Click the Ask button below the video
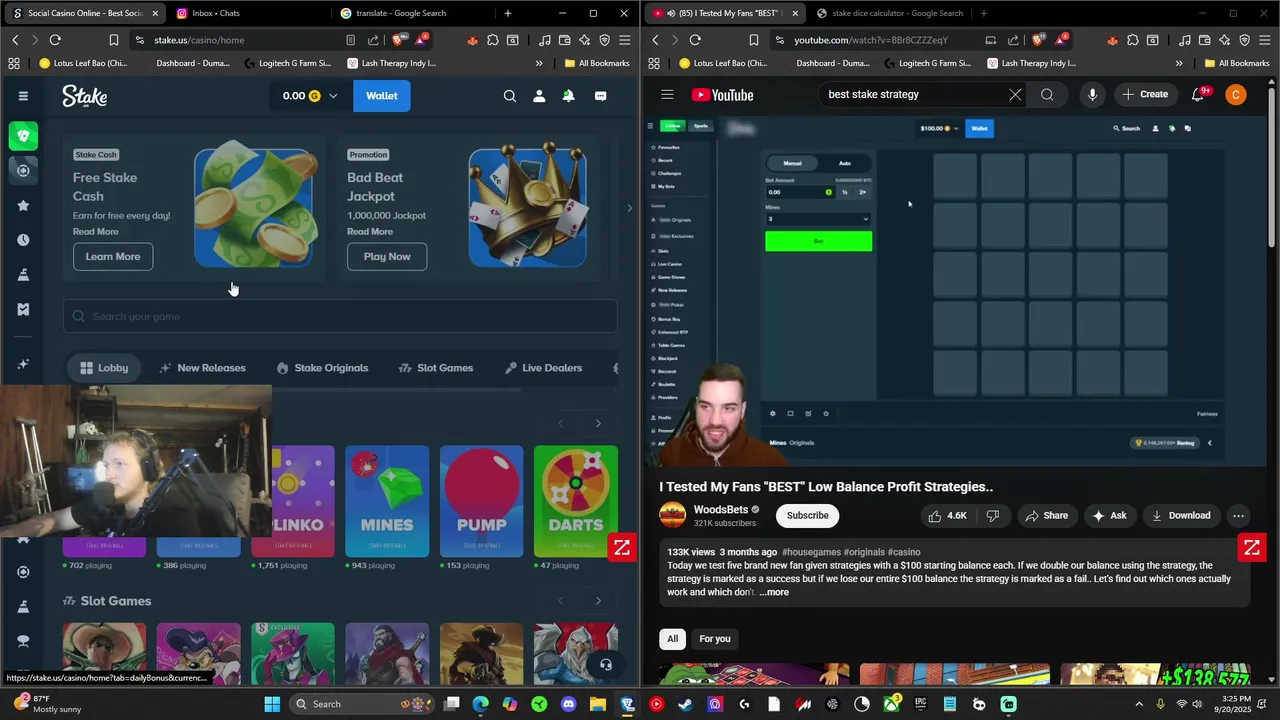 click(1109, 516)
